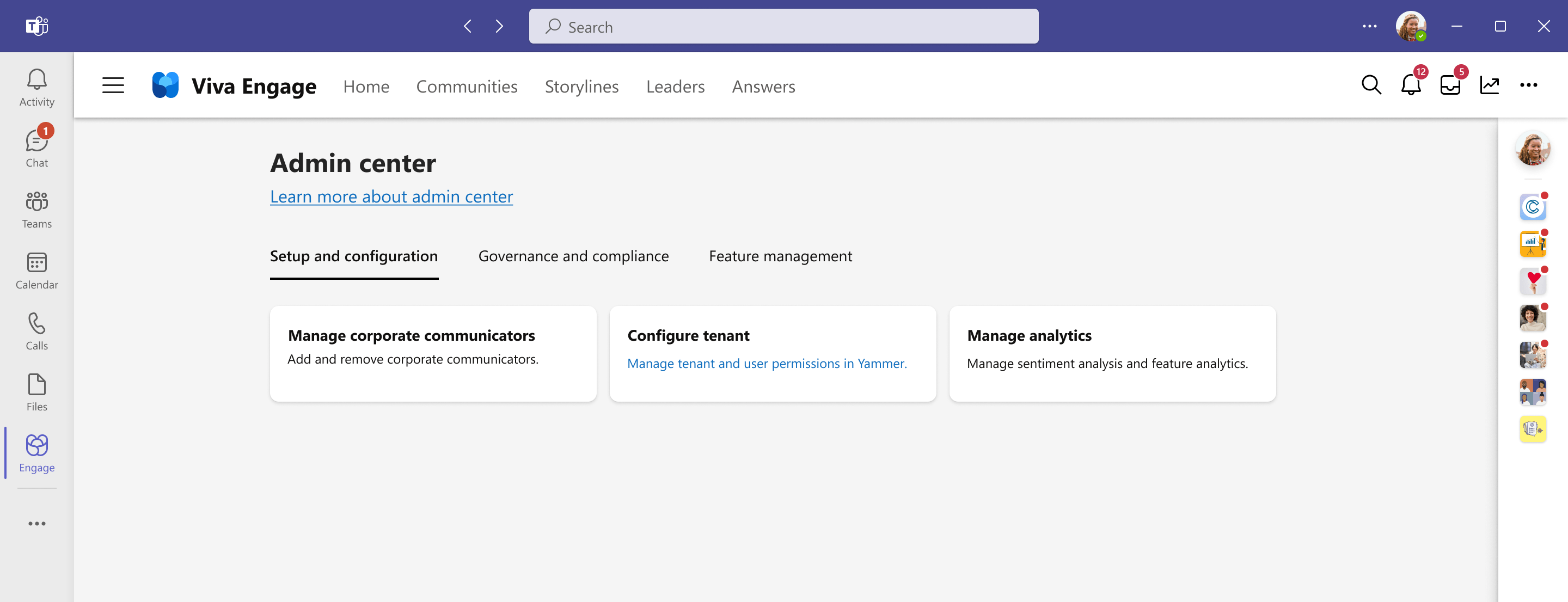Open the Activity feed
This screenshot has height=602, width=1568.
click(36, 85)
